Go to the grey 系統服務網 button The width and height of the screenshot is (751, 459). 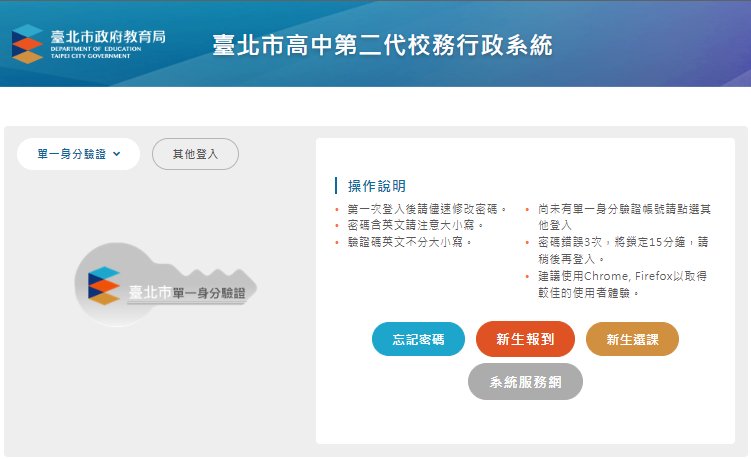point(525,381)
